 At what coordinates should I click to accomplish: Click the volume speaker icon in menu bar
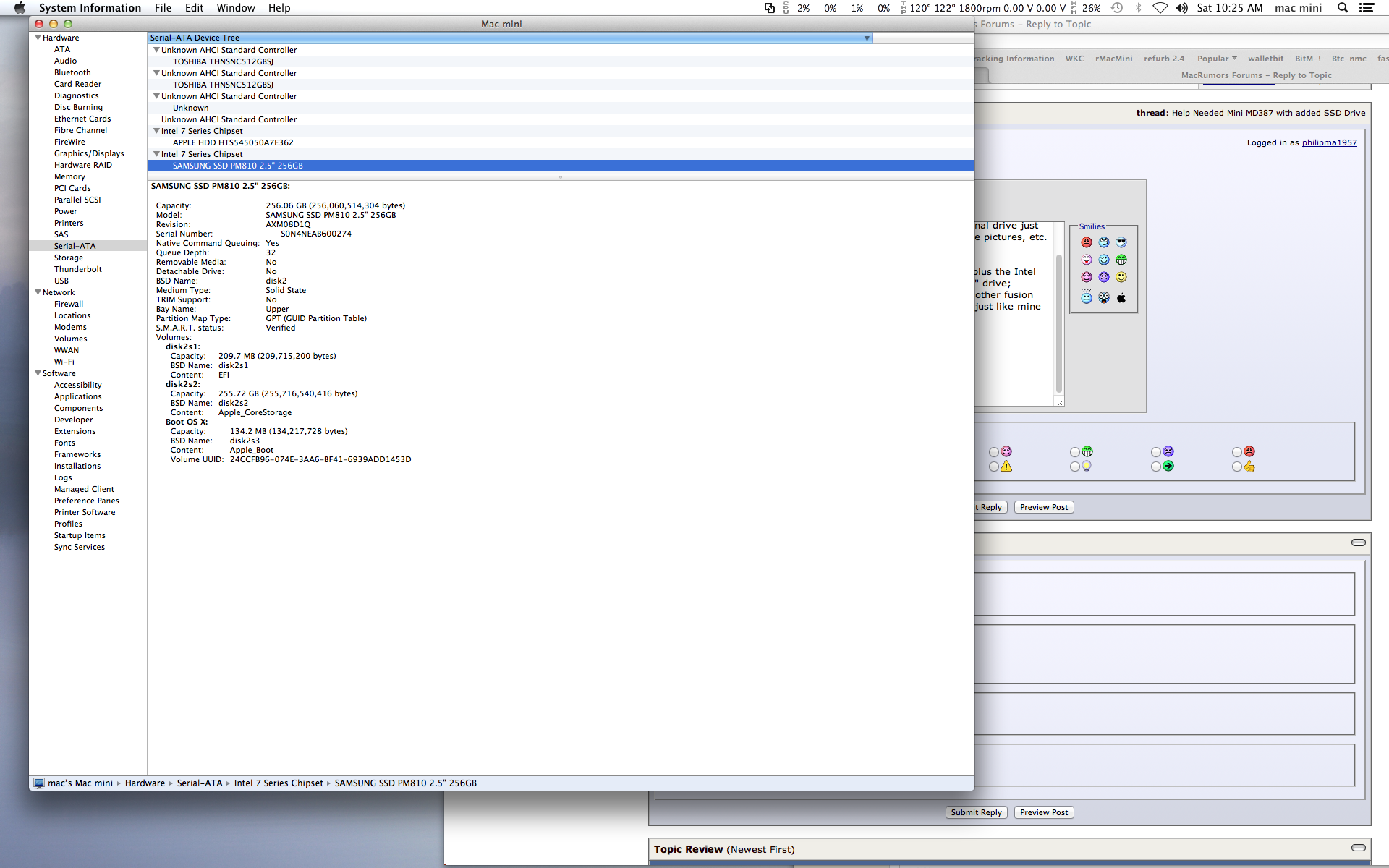pyautogui.click(x=1181, y=8)
